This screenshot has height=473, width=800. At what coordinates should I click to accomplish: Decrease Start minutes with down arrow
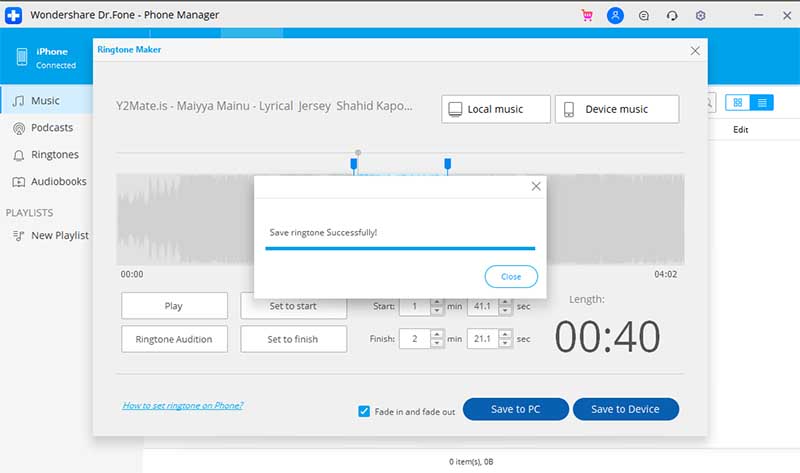coord(437,310)
